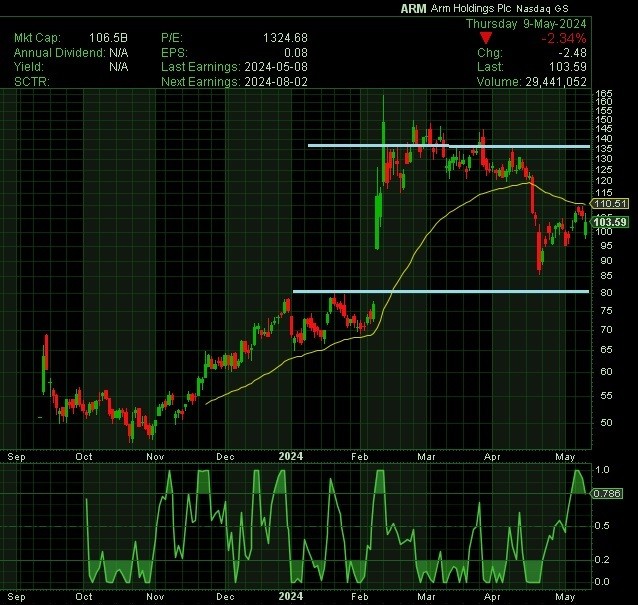Click the 0.786 indicator value tag
The width and height of the screenshot is (638, 605).
(607, 494)
